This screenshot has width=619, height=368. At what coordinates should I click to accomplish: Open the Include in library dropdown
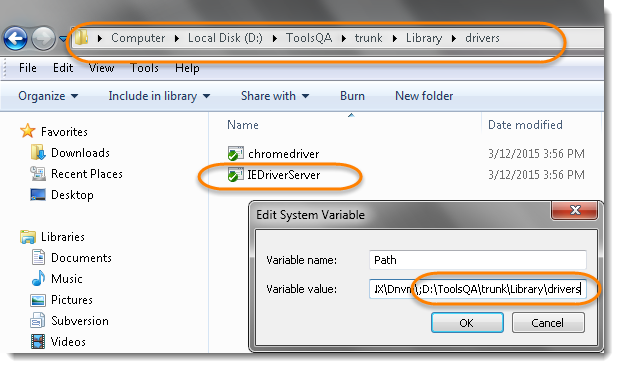pyautogui.click(x=159, y=96)
